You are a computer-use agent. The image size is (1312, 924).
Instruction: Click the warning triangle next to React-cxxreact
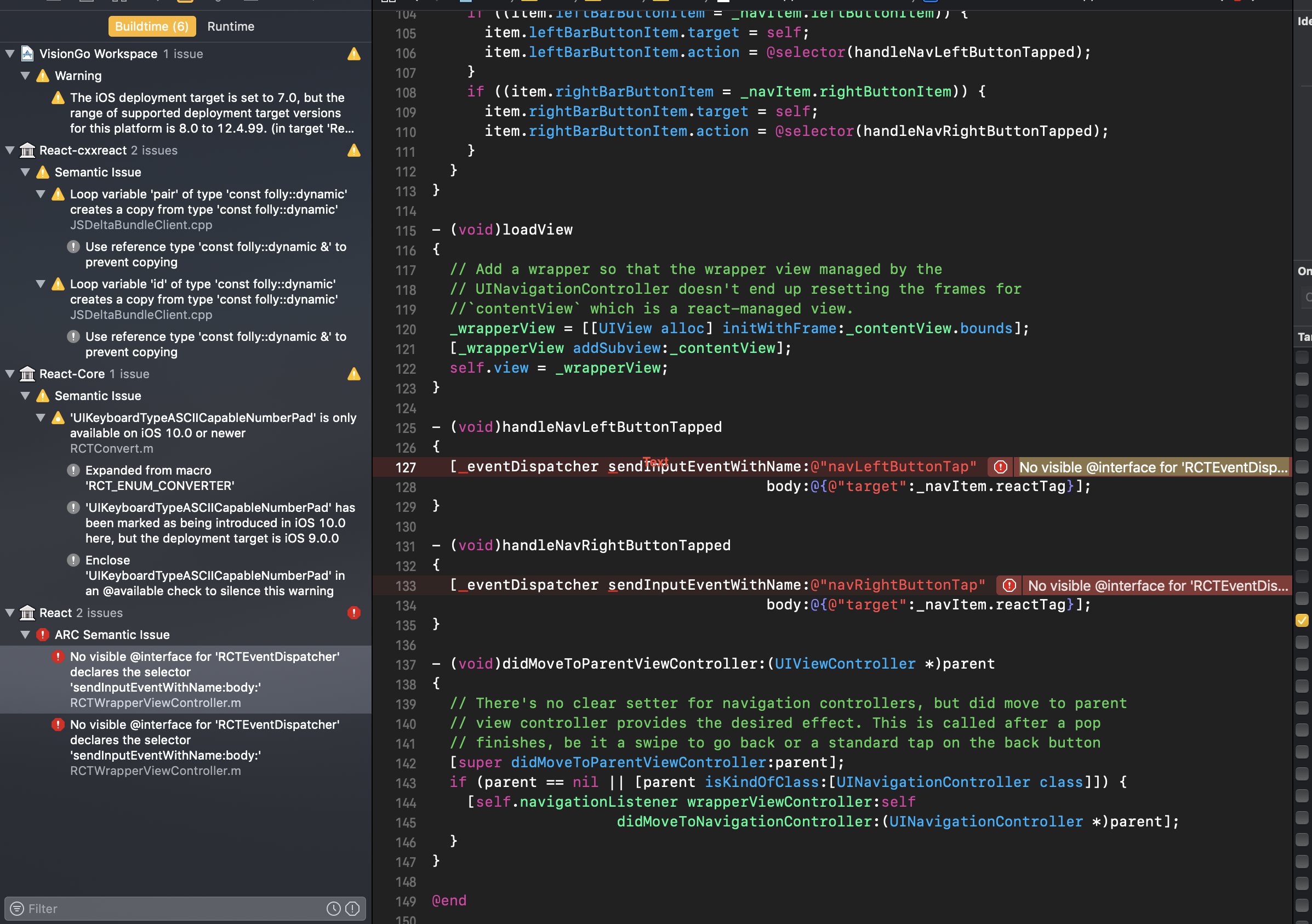pos(353,151)
